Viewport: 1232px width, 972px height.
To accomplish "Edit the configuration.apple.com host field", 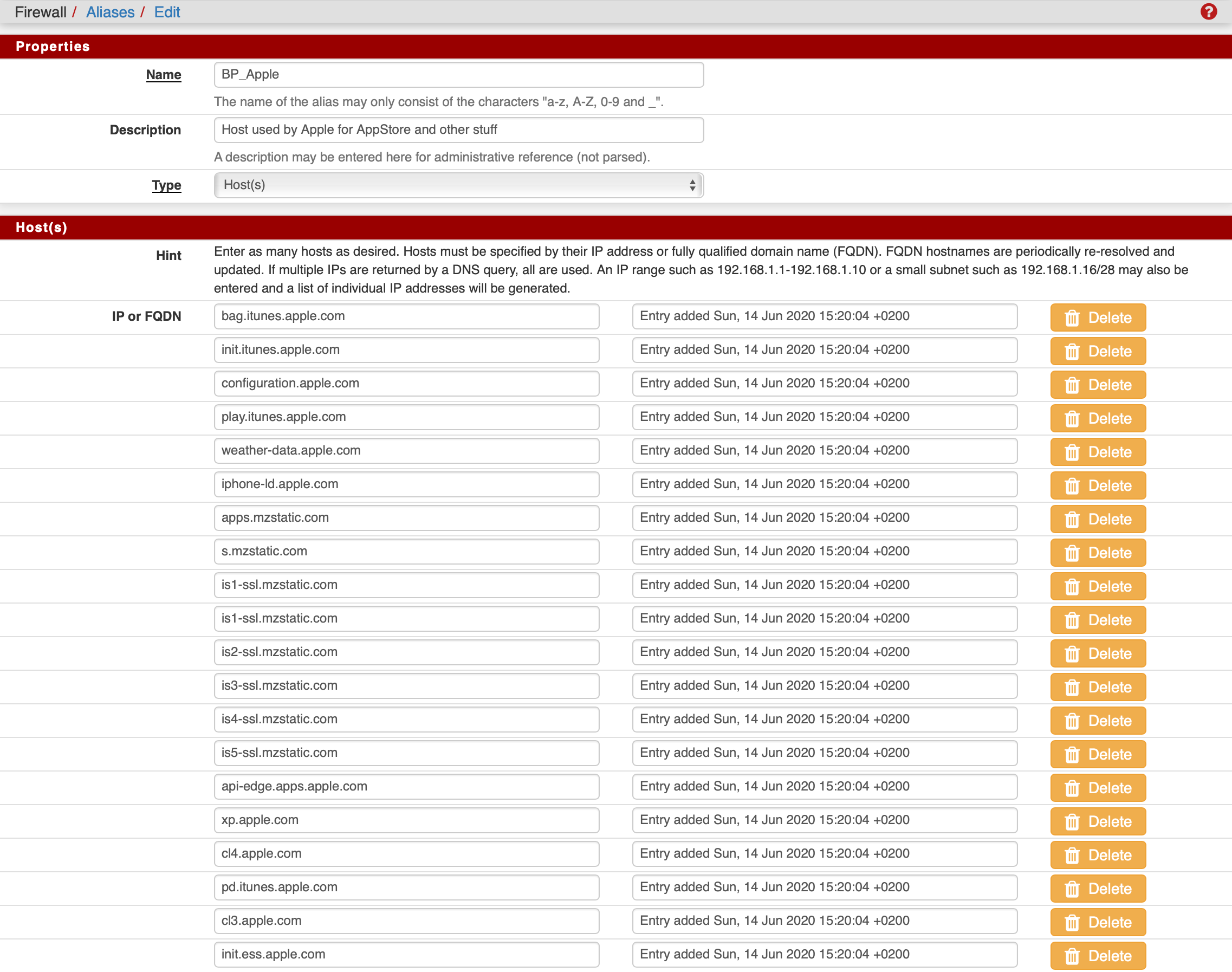I will (406, 384).
